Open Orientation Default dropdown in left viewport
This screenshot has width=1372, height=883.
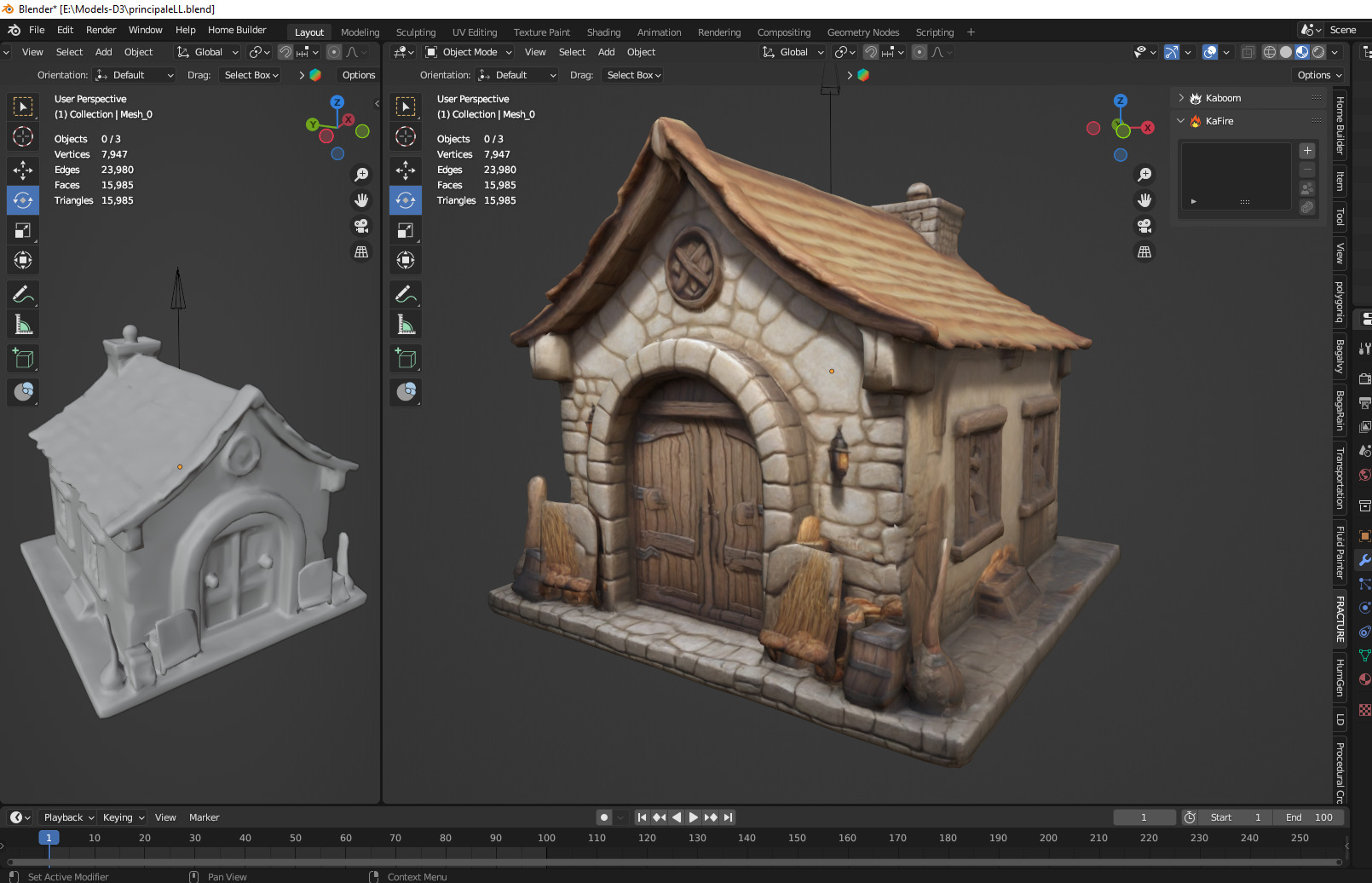pyautogui.click(x=135, y=75)
